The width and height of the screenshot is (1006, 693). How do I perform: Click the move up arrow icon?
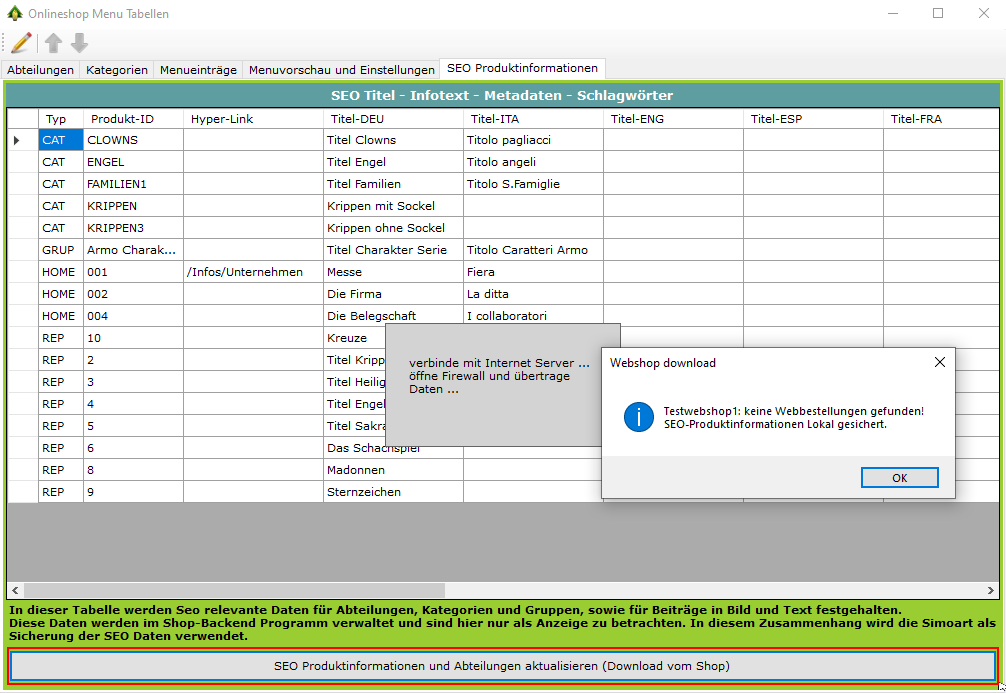[x=53, y=42]
